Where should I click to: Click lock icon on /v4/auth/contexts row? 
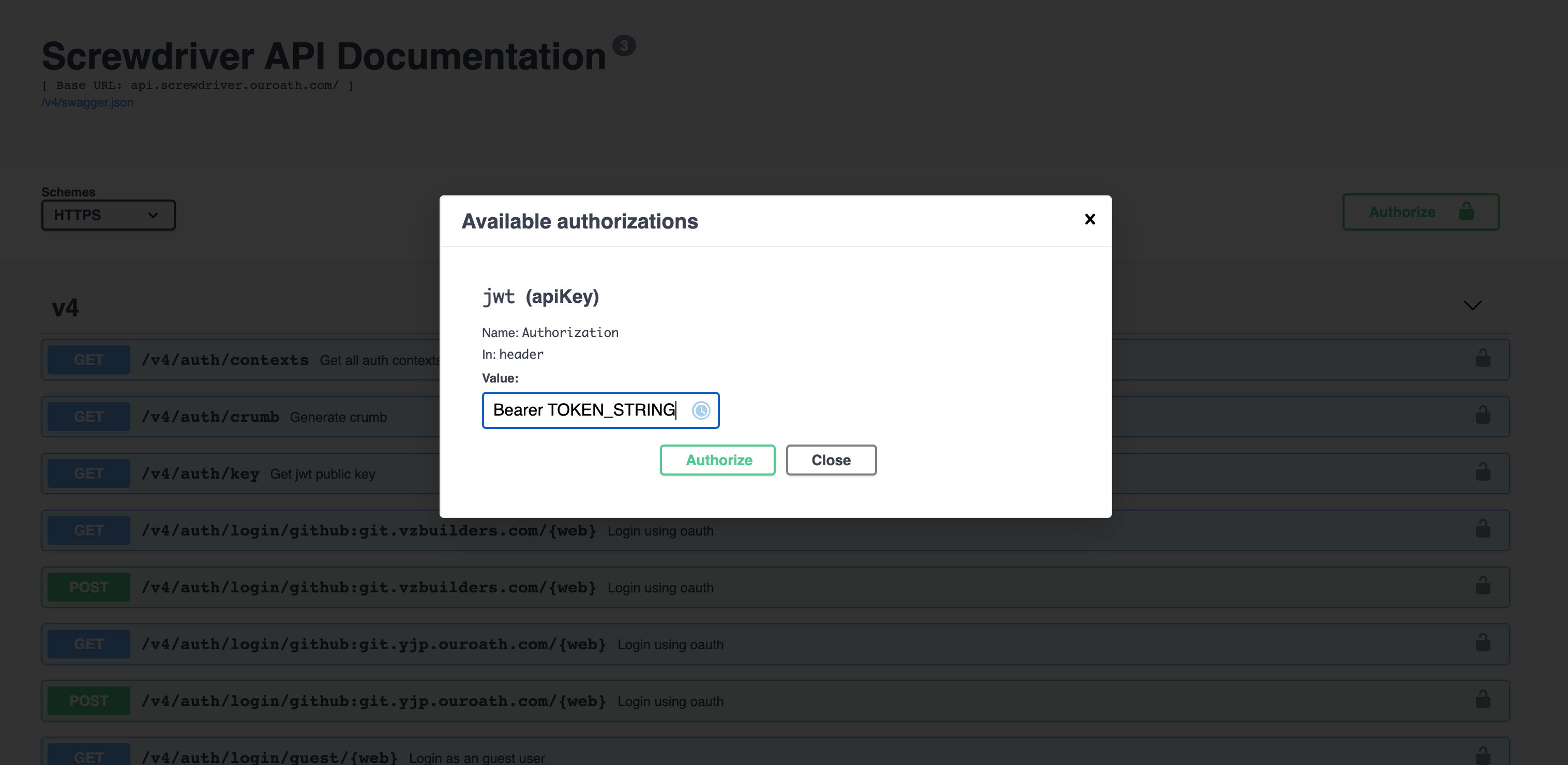click(1483, 358)
